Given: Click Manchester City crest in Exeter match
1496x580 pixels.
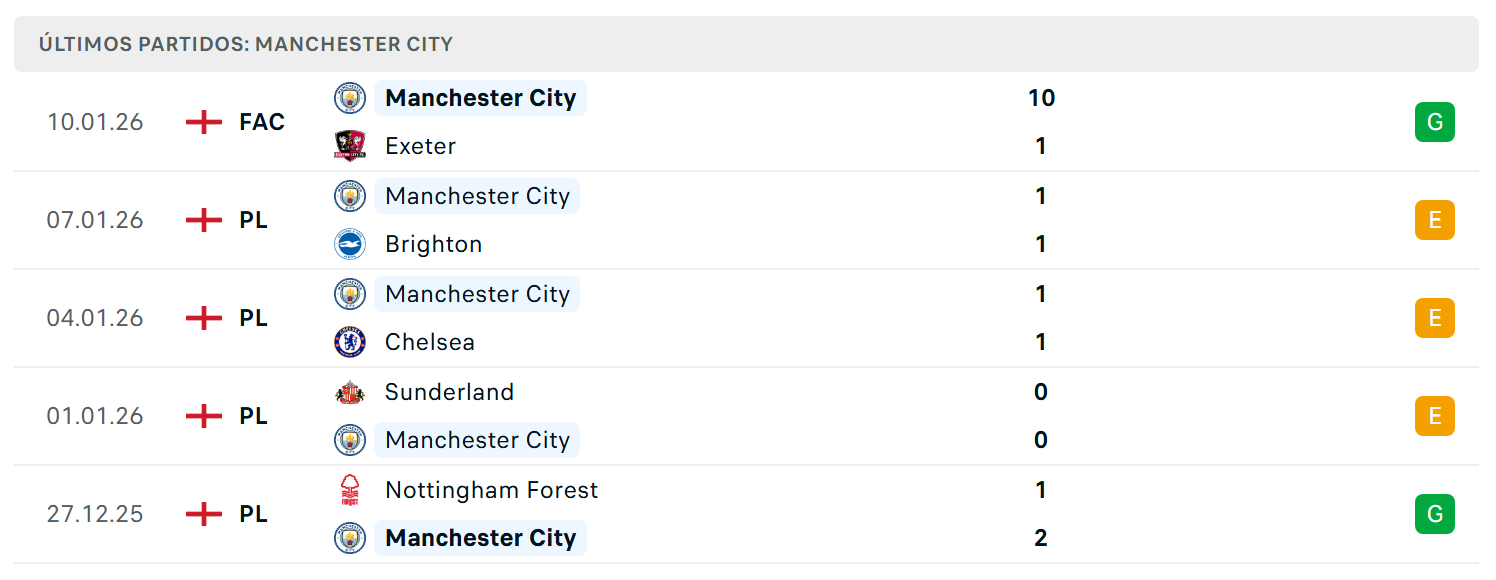Looking at the screenshot, I should [x=350, y=98].
